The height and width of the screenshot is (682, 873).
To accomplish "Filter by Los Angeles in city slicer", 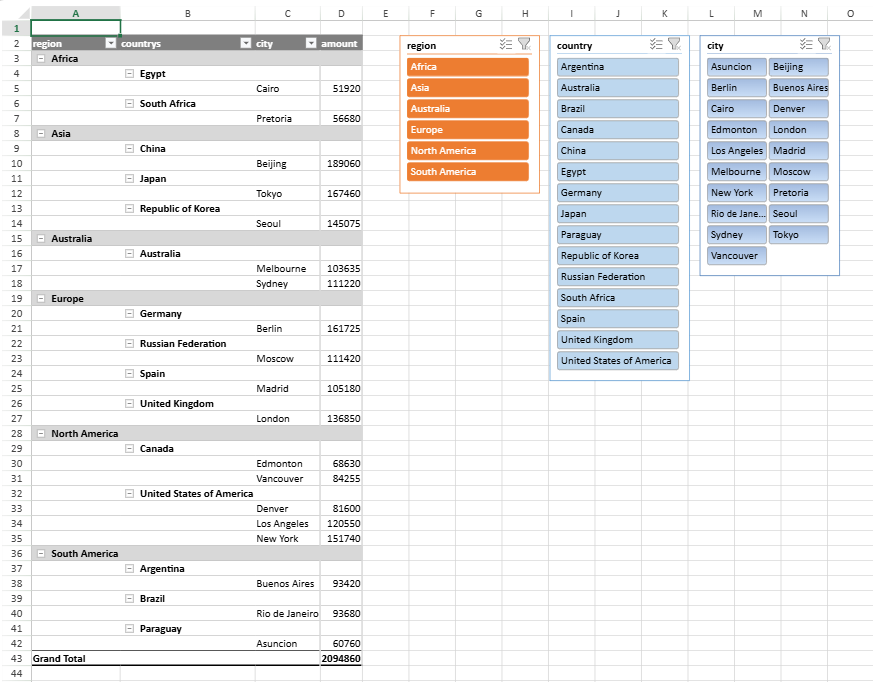I will (737, 151).
